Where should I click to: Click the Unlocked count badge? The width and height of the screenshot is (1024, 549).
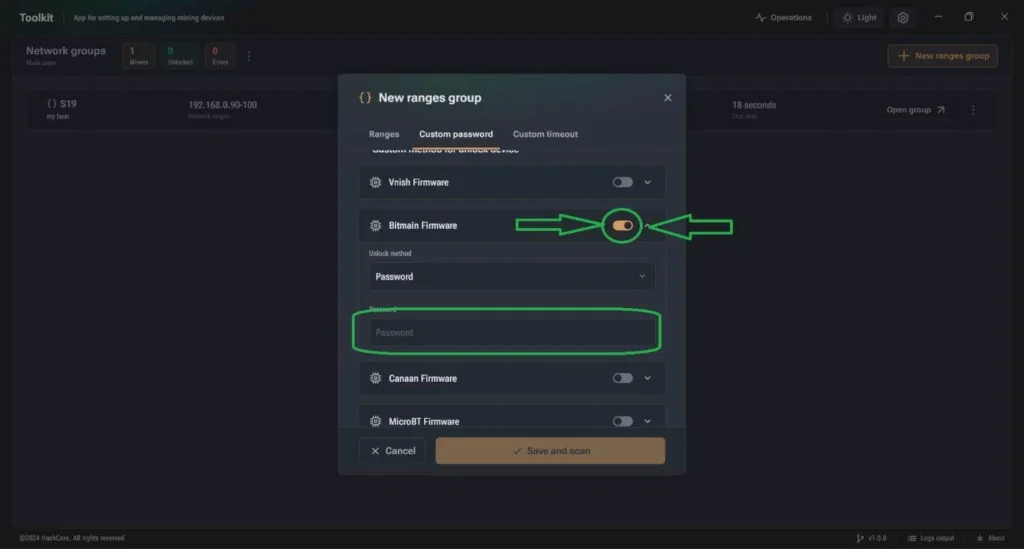180,56
